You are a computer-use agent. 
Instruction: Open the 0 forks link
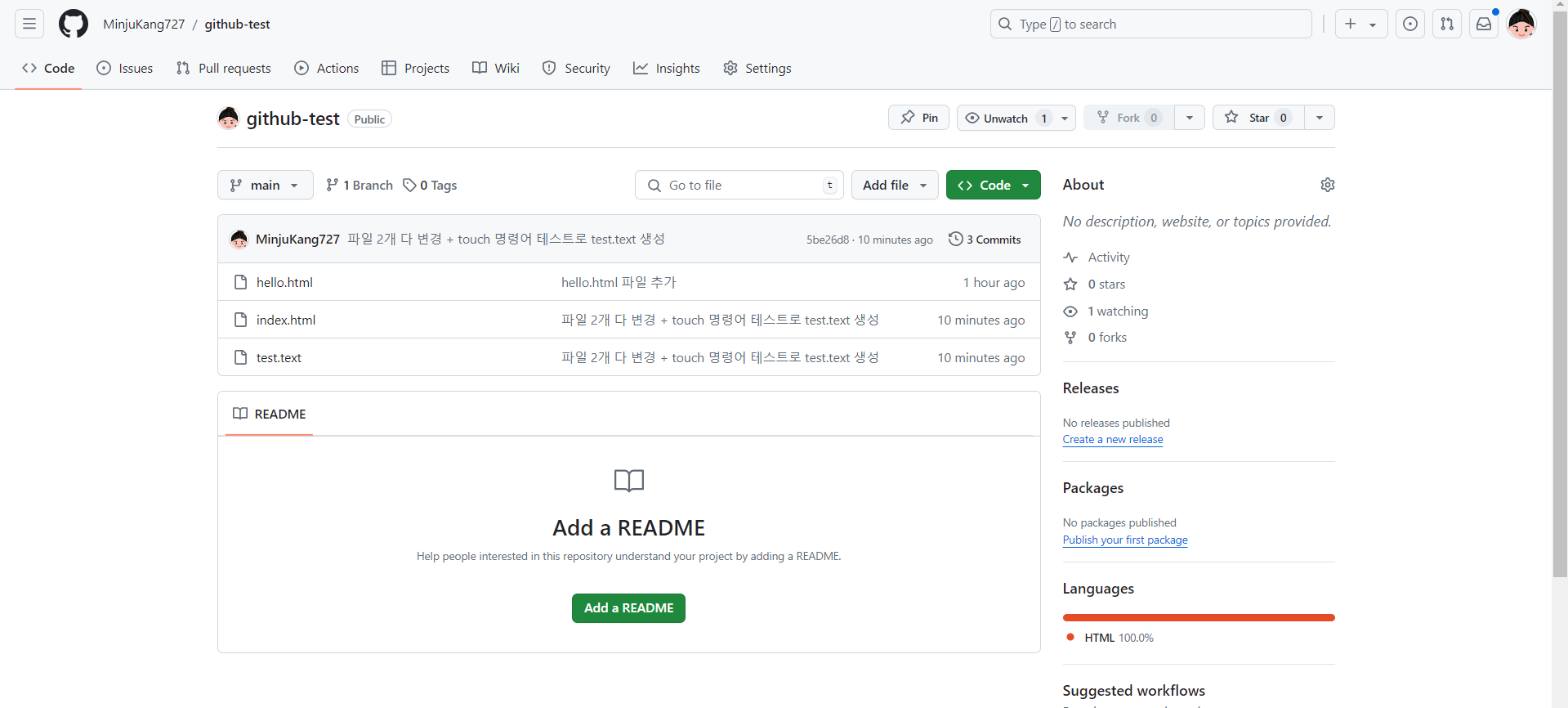click(x=1095, y=337)
